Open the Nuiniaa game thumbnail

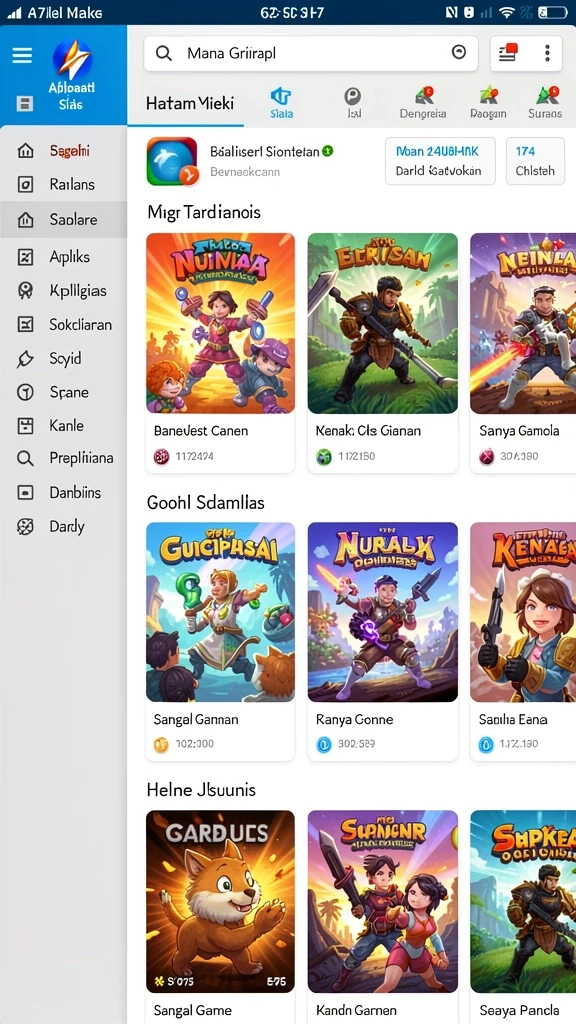pyautogui.click(x=220, y=323)
